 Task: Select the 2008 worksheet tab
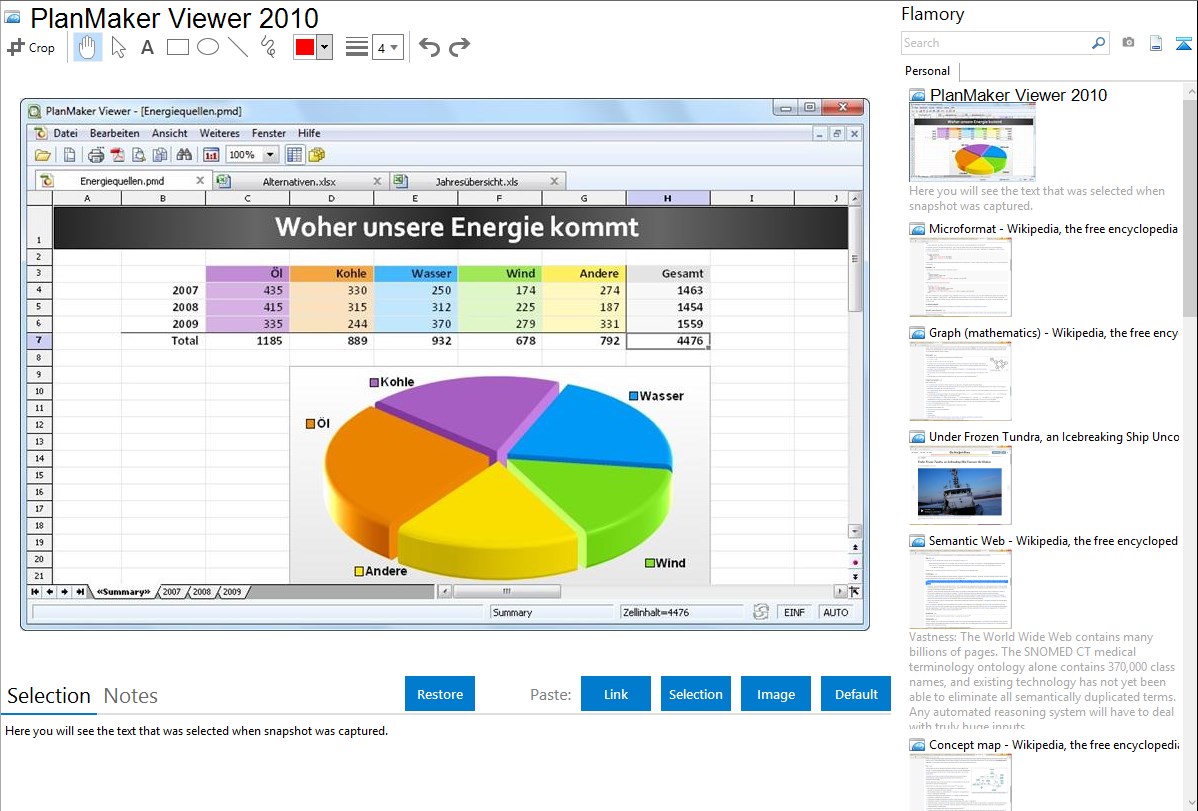coord(202,592)
